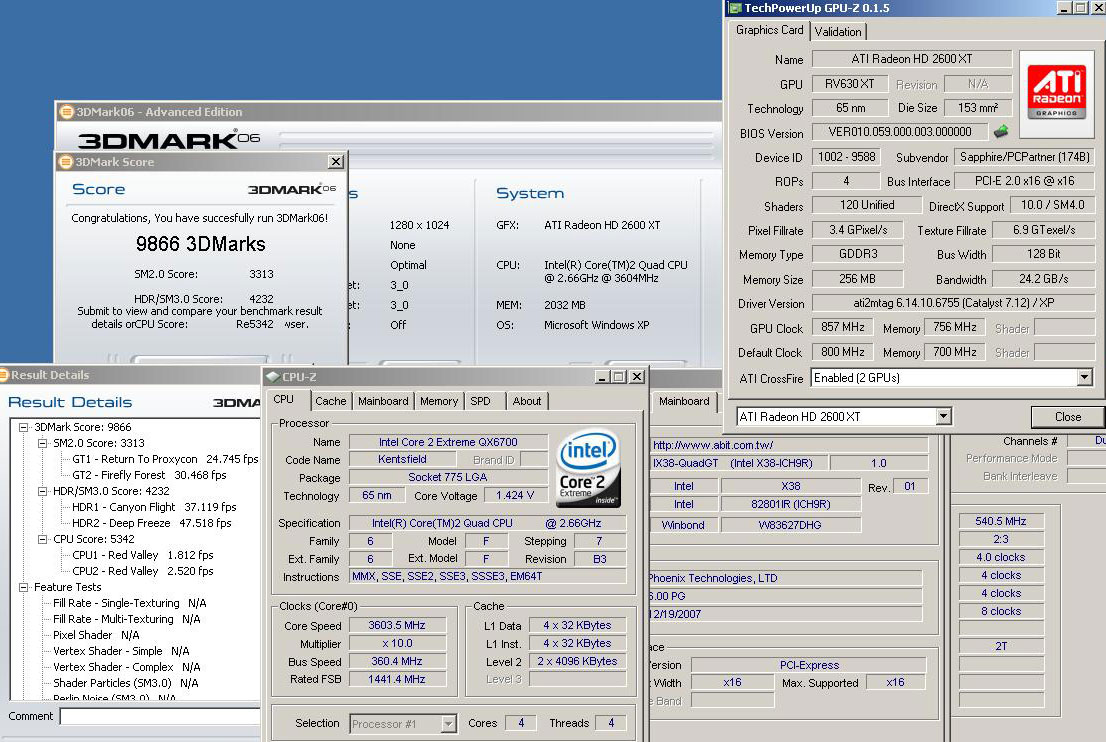Open the Mainboard tab in front CPU-Z
Viewport: 1106px width, 742px height.
click(x=383, y=401)
